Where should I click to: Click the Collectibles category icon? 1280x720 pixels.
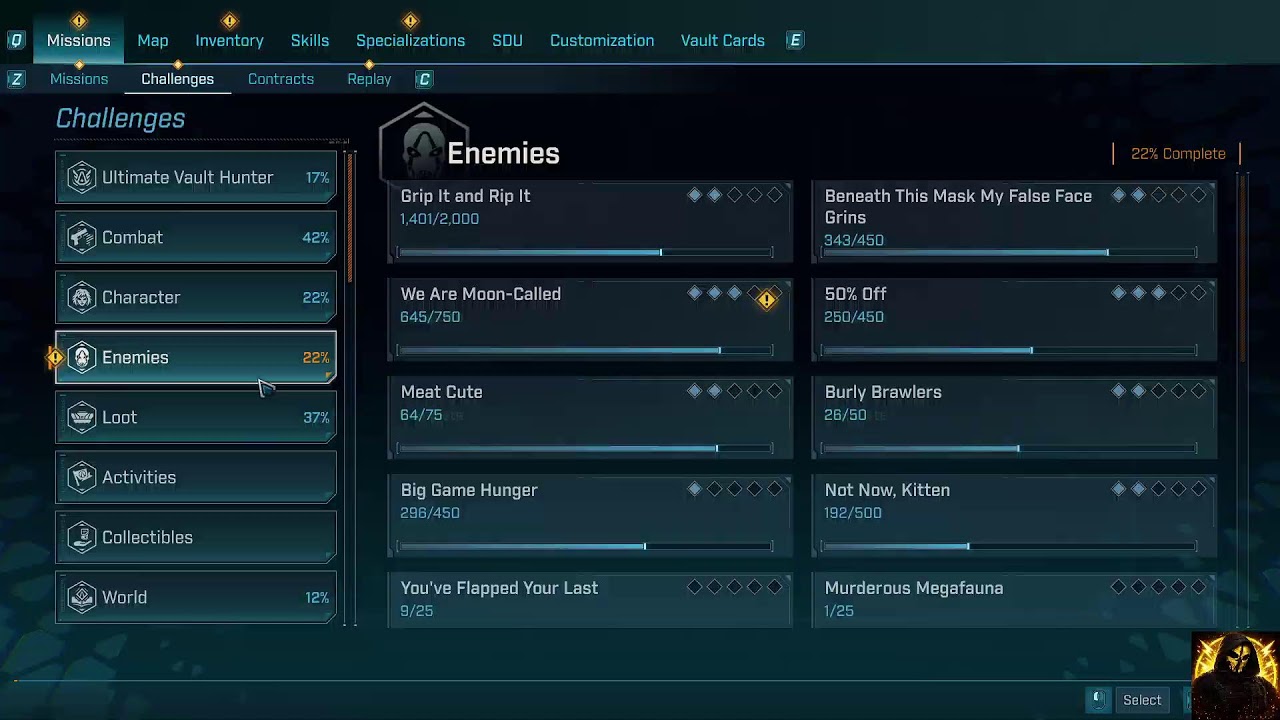81,538
